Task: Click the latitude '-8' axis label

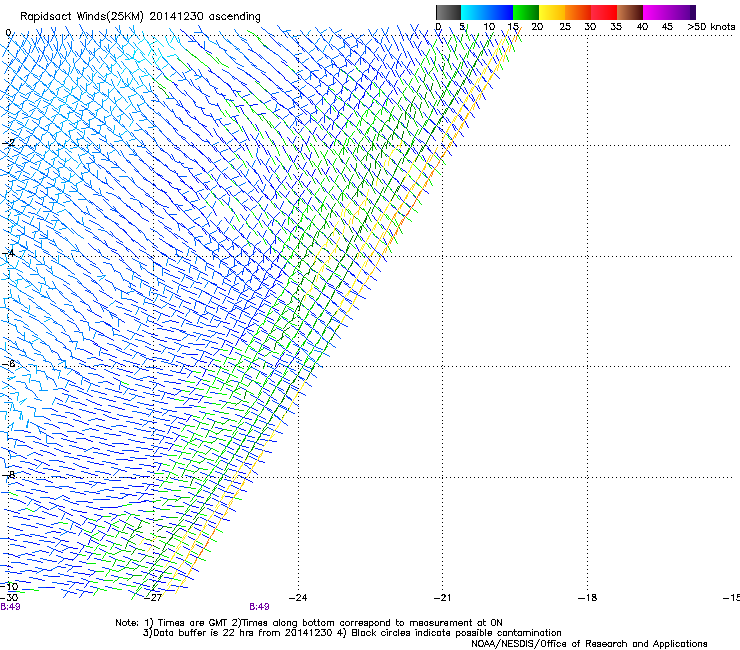Action: (8, 475)
